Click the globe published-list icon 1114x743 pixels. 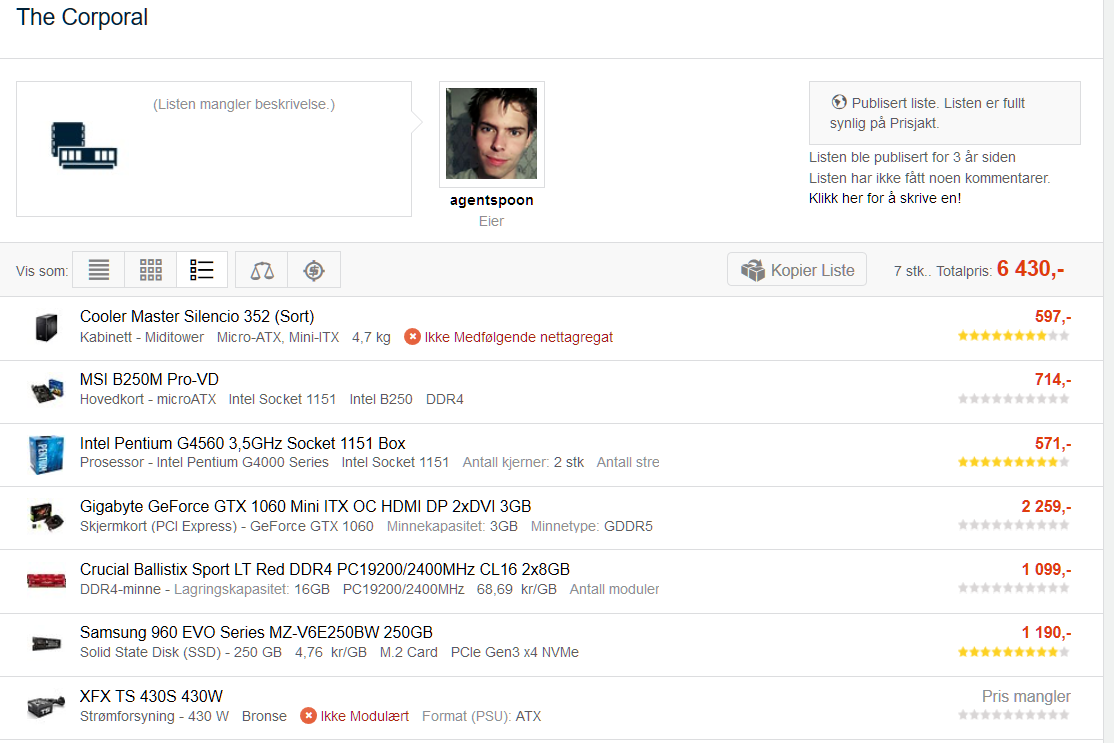(x=839, y=102)
